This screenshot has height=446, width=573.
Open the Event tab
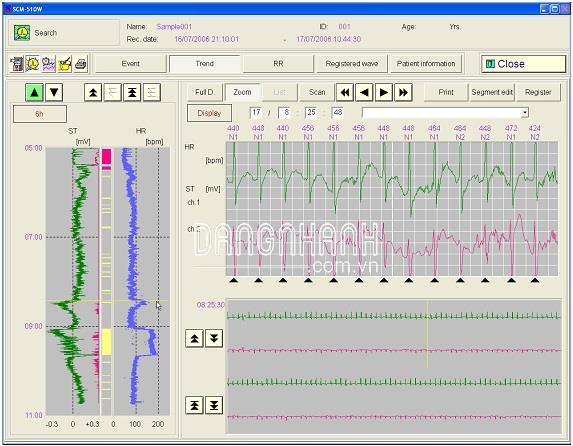[130, 64]
